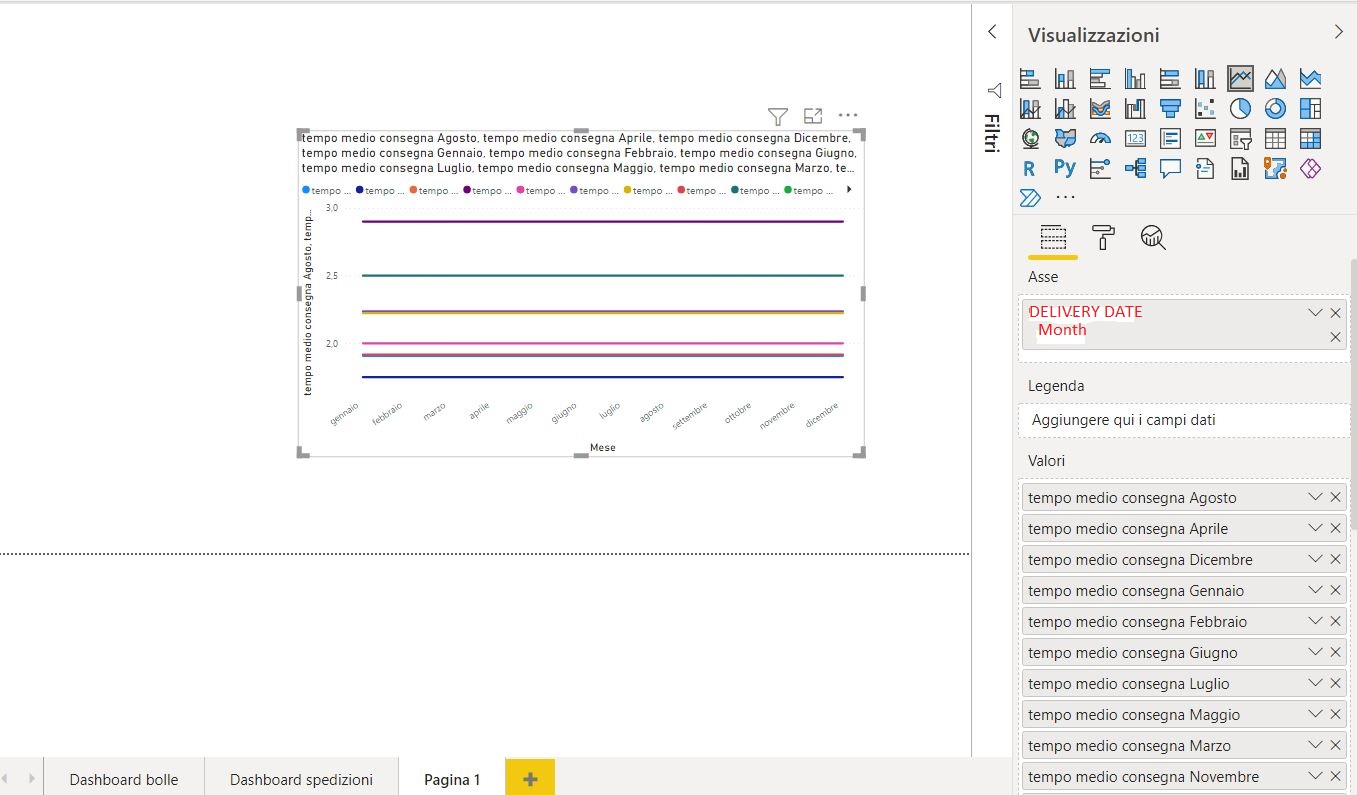Add a new report page
The height and width of the screenshot is (795, 1357).
(x=530, y=779)
